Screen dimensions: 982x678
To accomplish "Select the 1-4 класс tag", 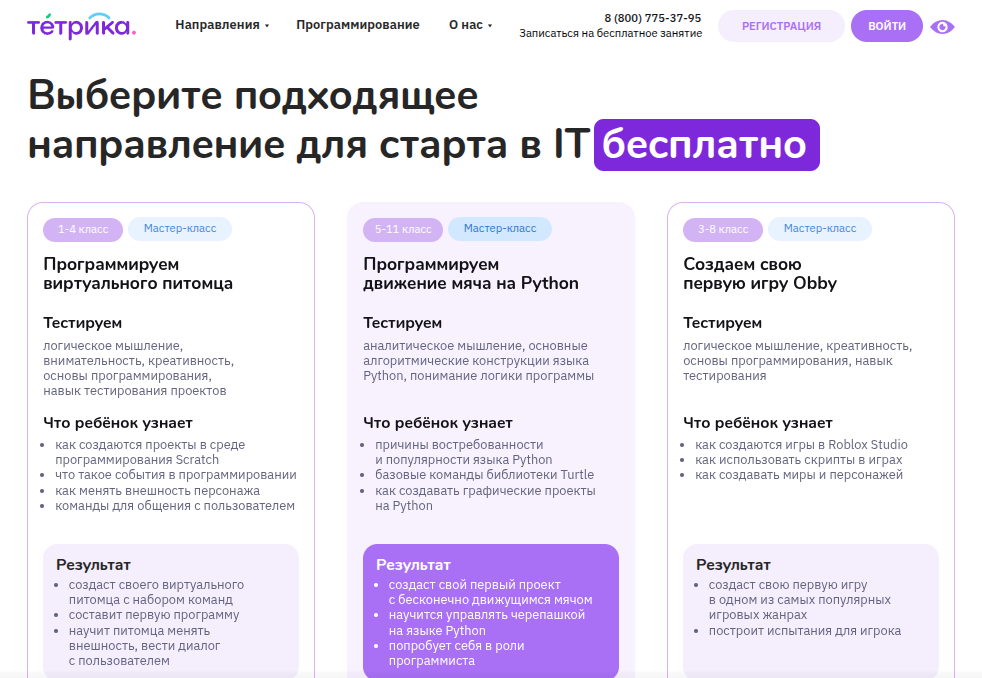I will click(81, 229).
